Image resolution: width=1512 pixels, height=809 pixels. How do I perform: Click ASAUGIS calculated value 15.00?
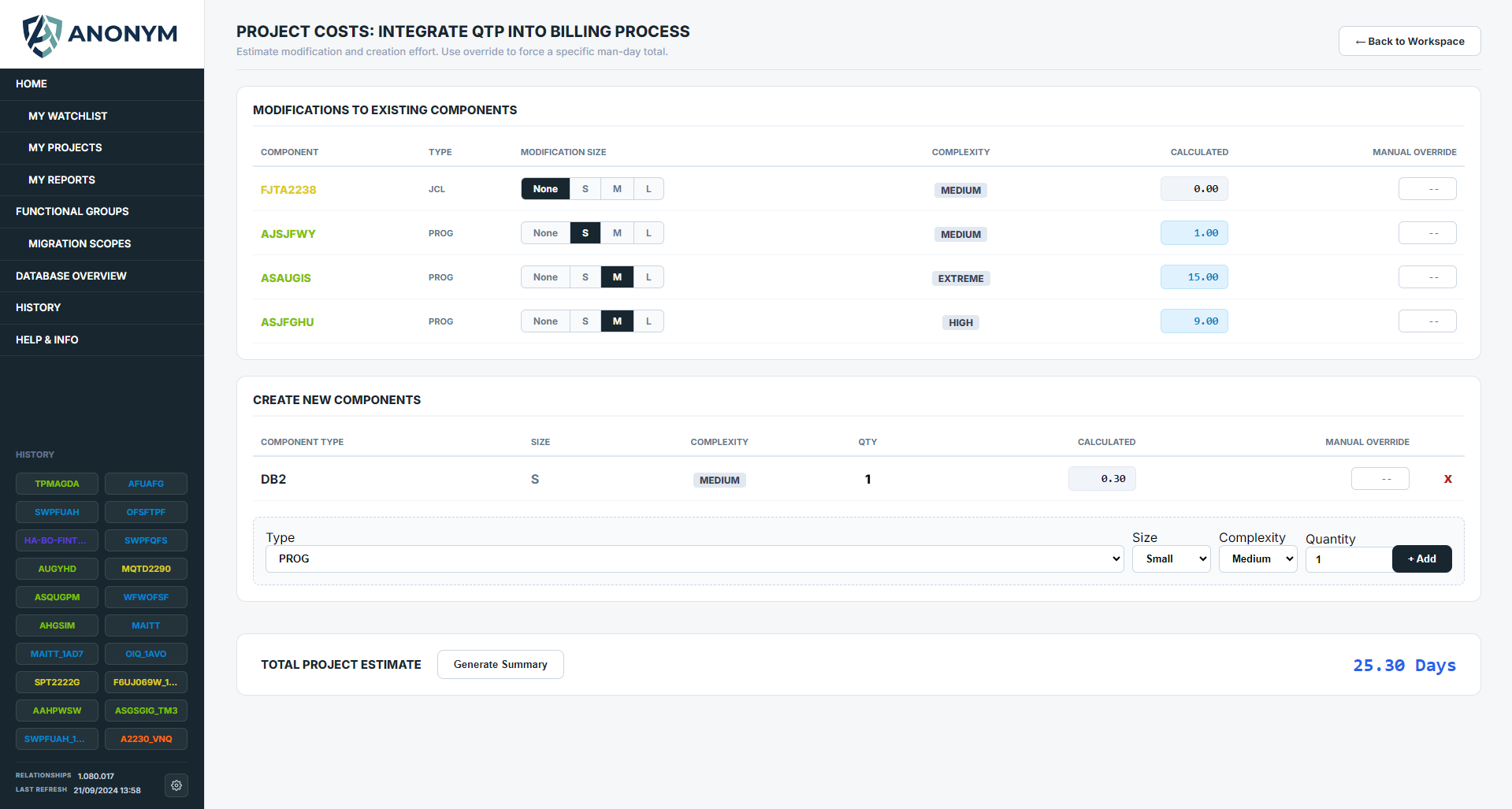1194,277
